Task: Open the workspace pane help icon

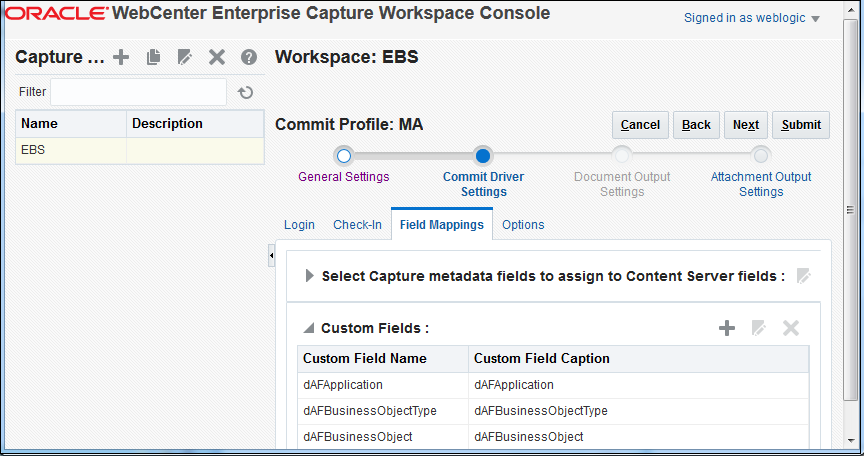Action: 249,58
